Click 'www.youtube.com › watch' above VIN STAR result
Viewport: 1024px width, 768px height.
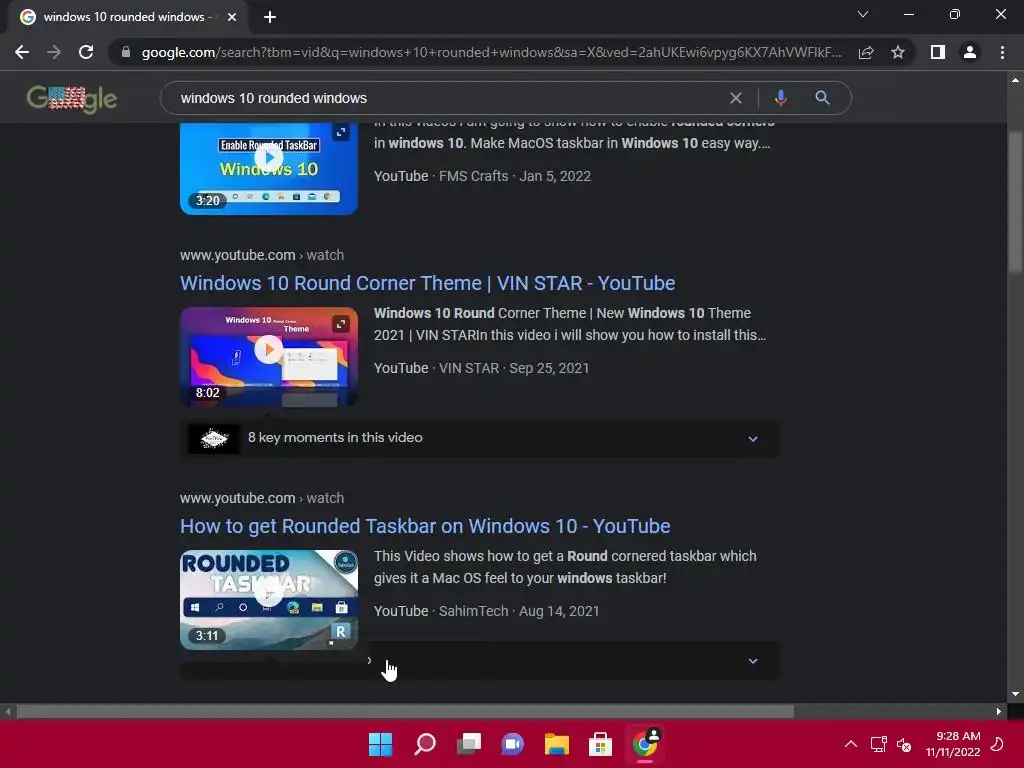coord(262,255)
